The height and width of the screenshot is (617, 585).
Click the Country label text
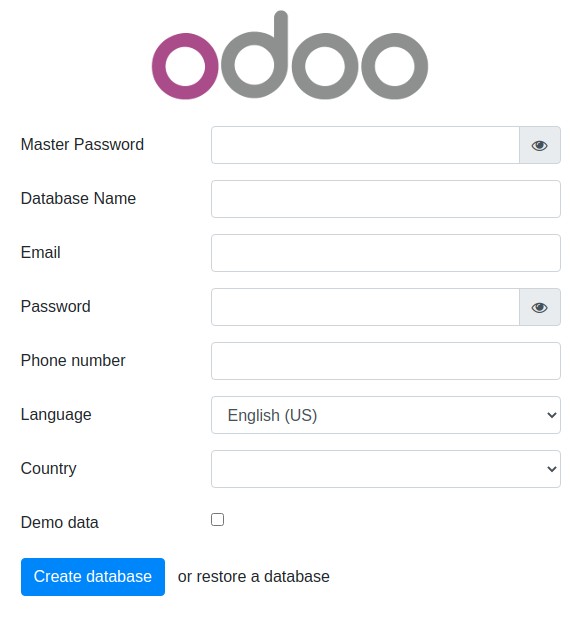click(49, 469)
